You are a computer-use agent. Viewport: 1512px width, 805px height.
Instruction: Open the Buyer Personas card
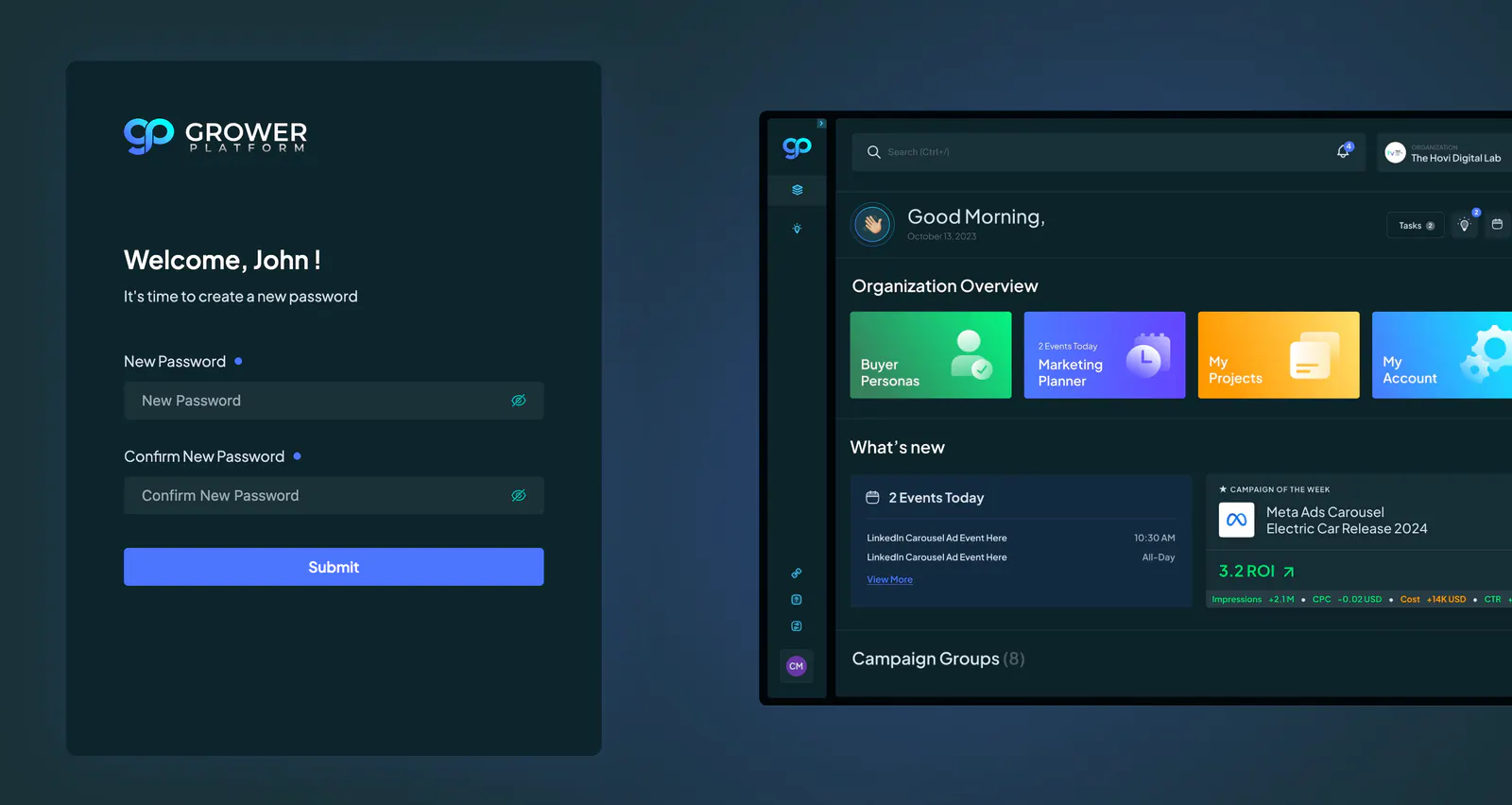point(931,355)
